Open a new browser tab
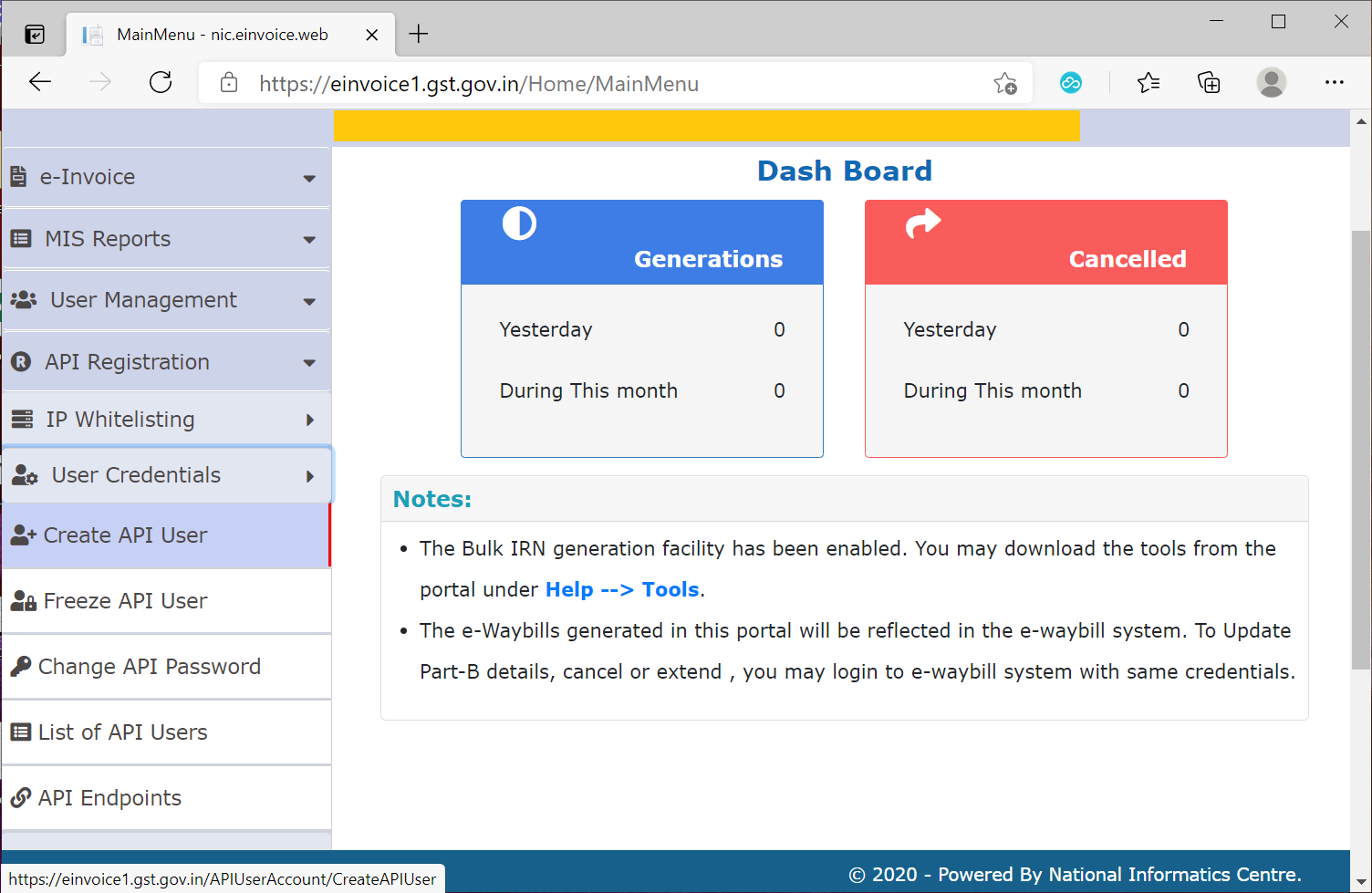 click(x=418, y=33)
